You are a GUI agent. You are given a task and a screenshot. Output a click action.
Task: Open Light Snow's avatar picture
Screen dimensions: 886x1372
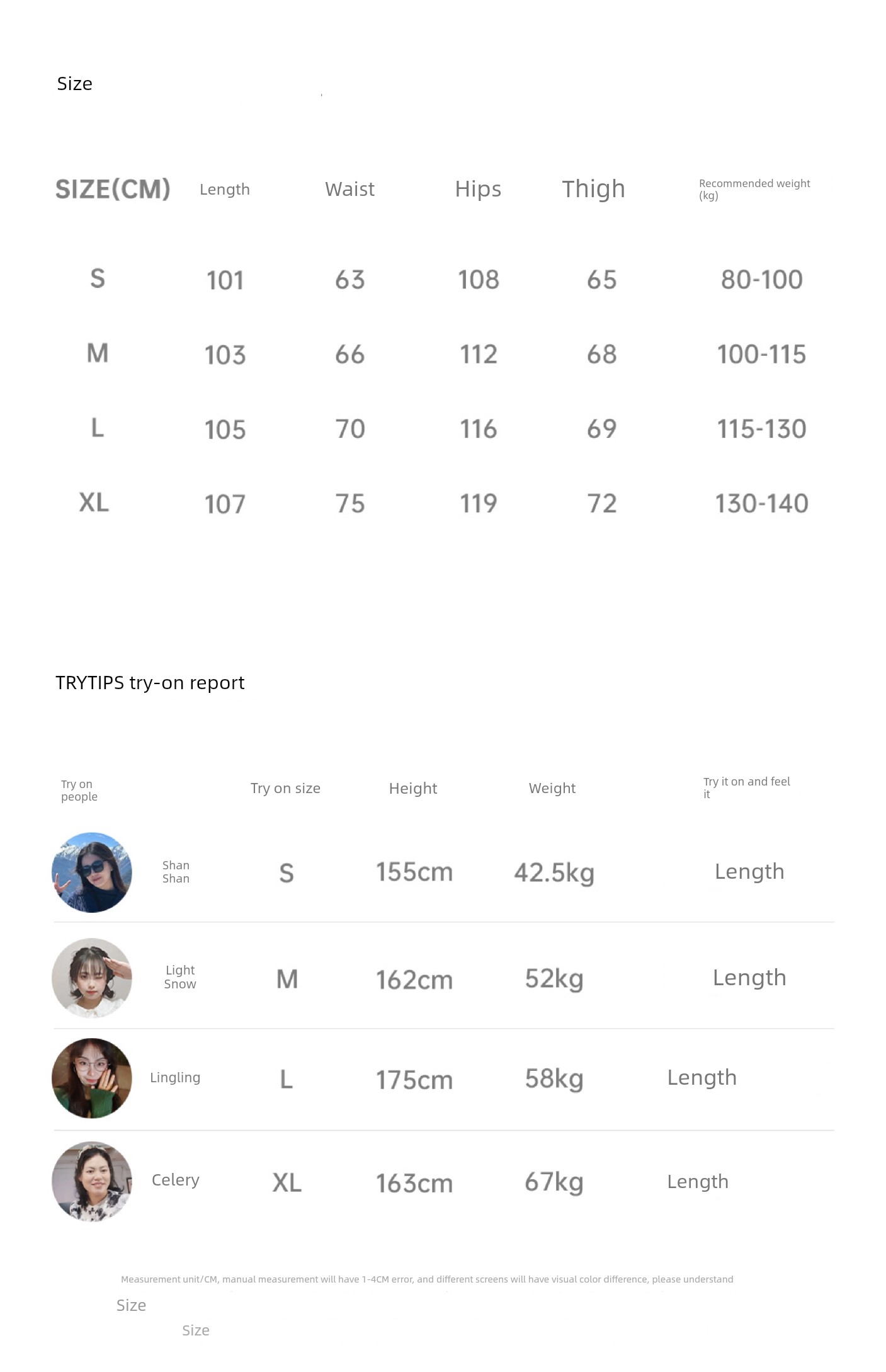pos(92,978)
